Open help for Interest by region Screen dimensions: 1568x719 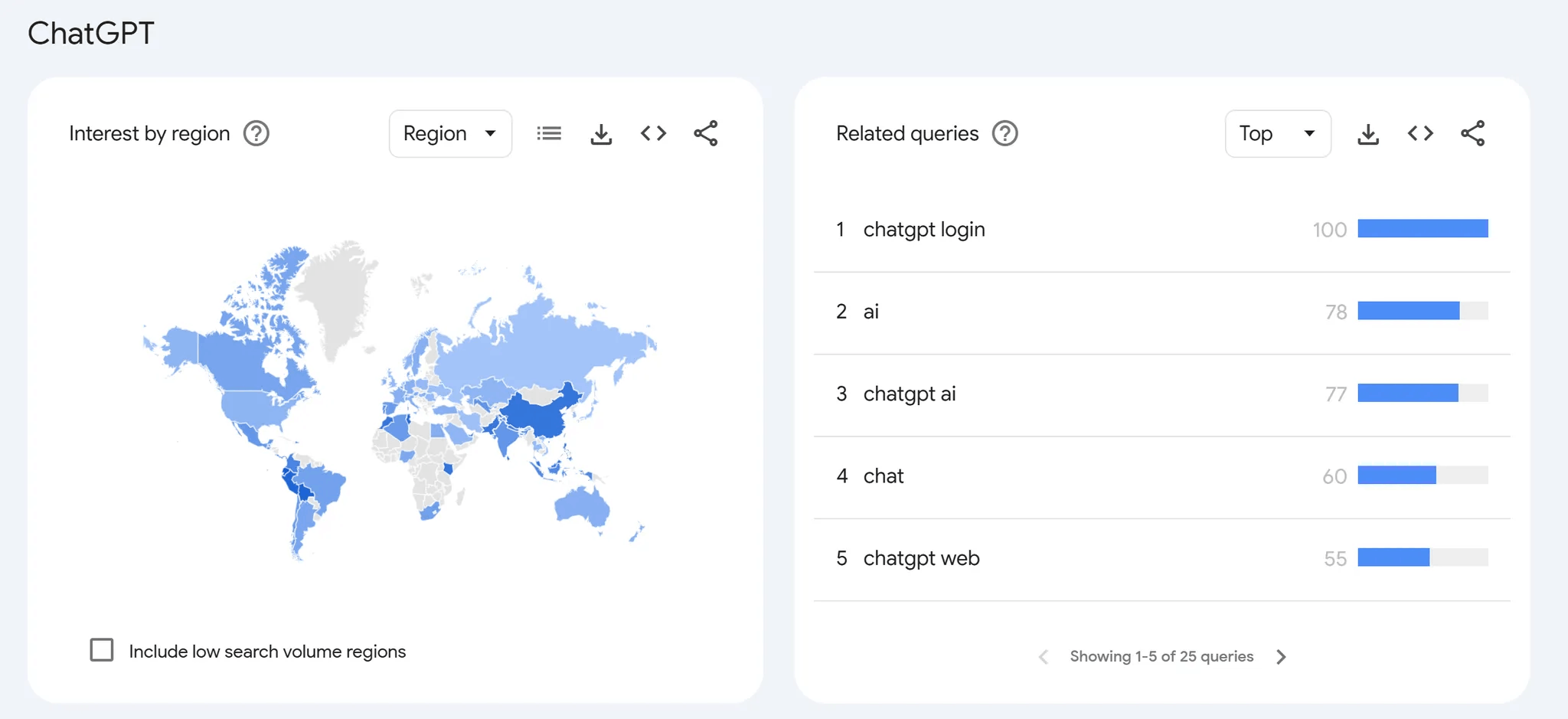[x=256, y=133]
